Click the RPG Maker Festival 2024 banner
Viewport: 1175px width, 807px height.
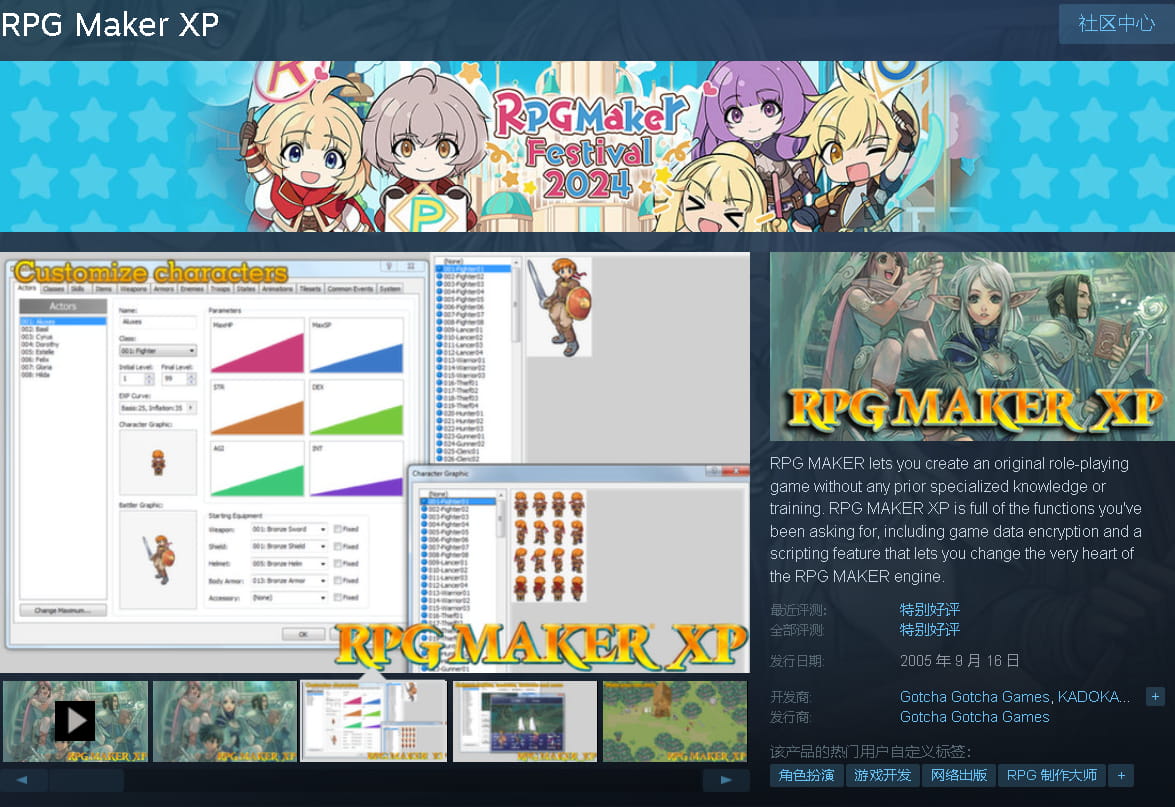588,146
